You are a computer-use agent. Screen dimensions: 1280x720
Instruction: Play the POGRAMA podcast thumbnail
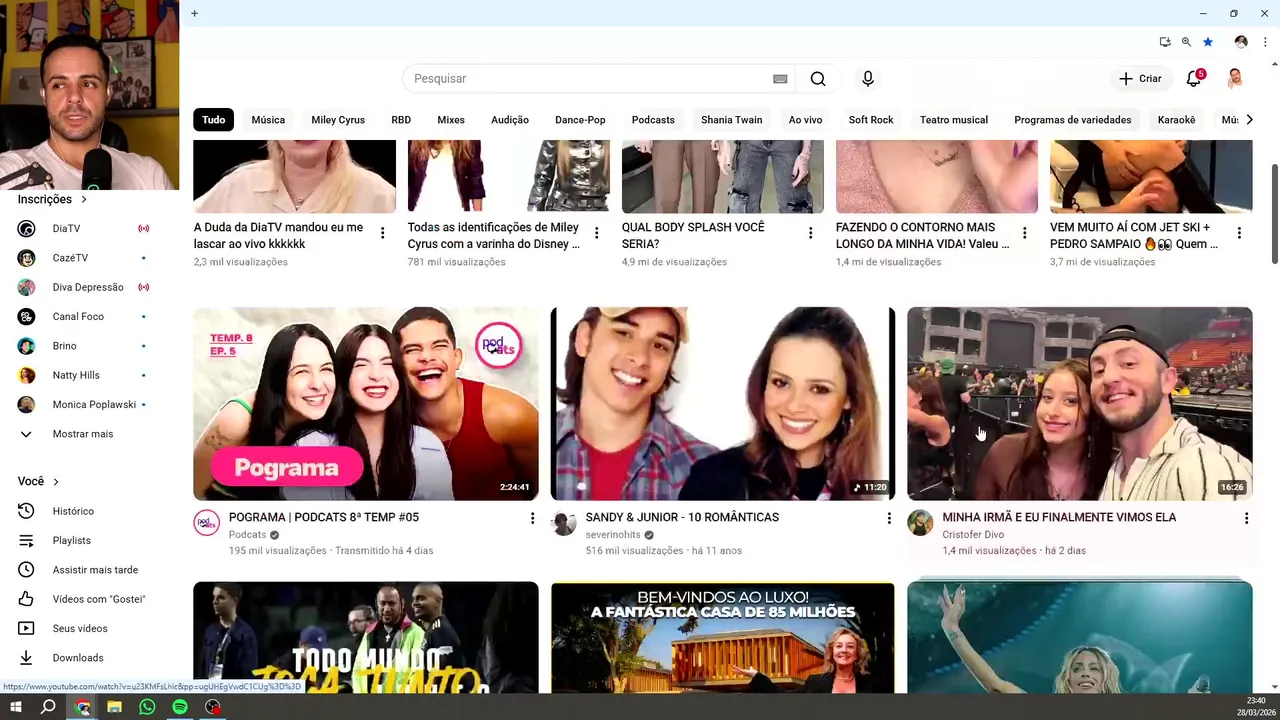click(x=366, y=403)
